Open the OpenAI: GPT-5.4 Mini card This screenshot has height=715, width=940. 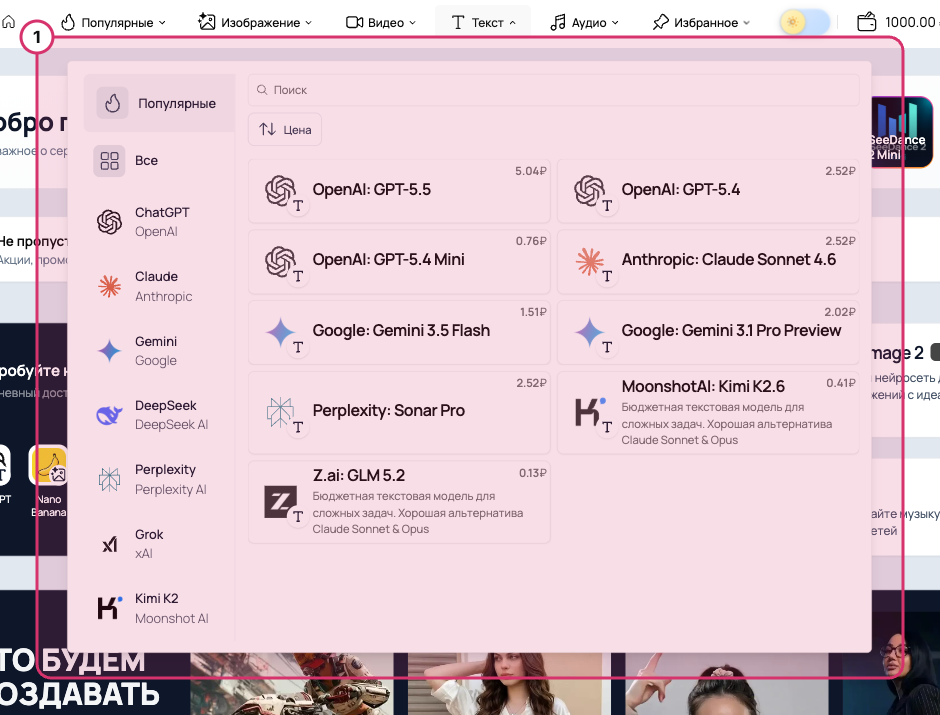399,262
